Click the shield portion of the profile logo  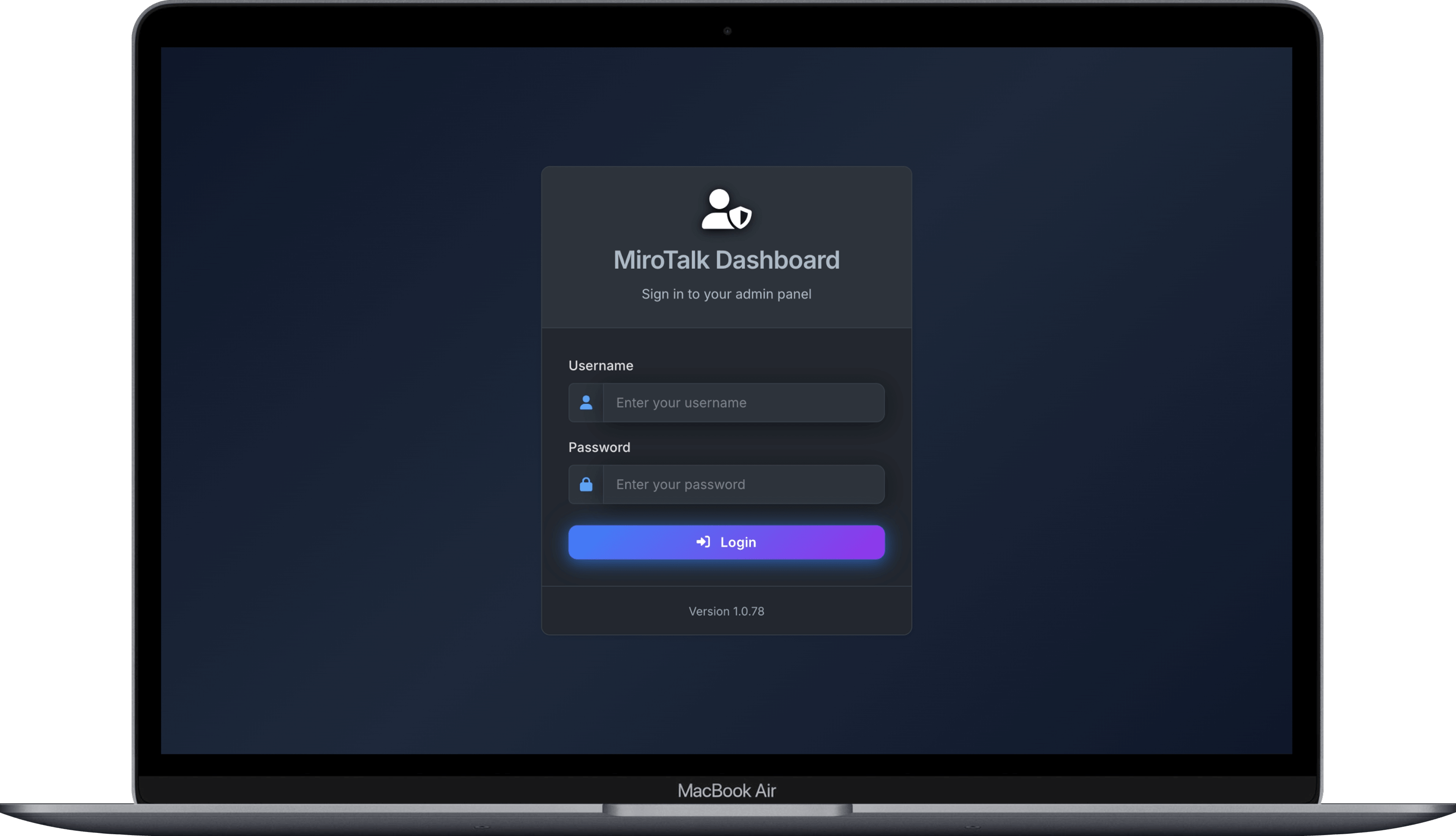pos(741,218)
